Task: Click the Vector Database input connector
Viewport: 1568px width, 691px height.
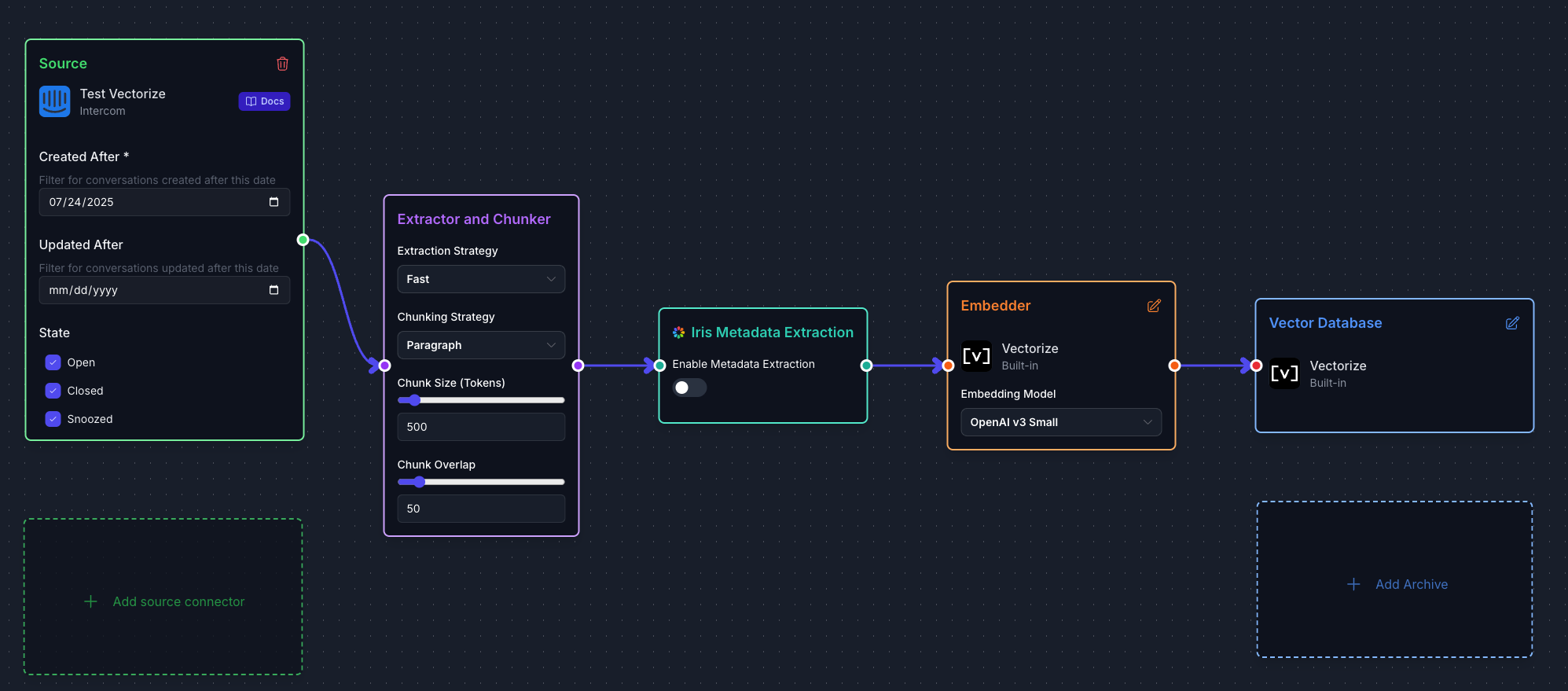Action: pyautogui.click(x=1256, y=366)
